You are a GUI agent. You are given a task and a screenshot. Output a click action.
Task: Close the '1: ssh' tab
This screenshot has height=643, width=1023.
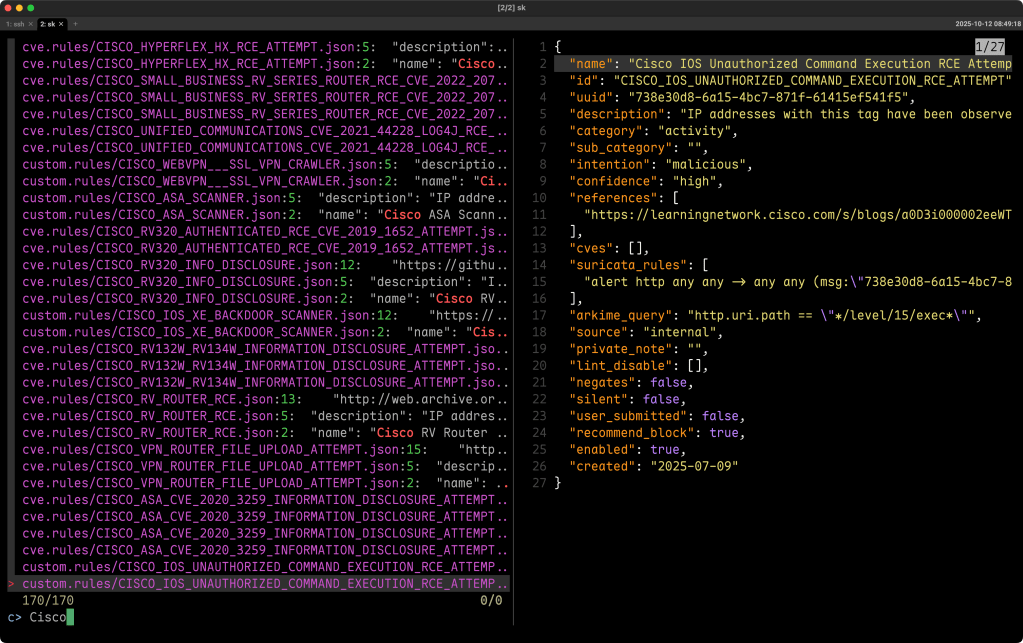point(31,23)
